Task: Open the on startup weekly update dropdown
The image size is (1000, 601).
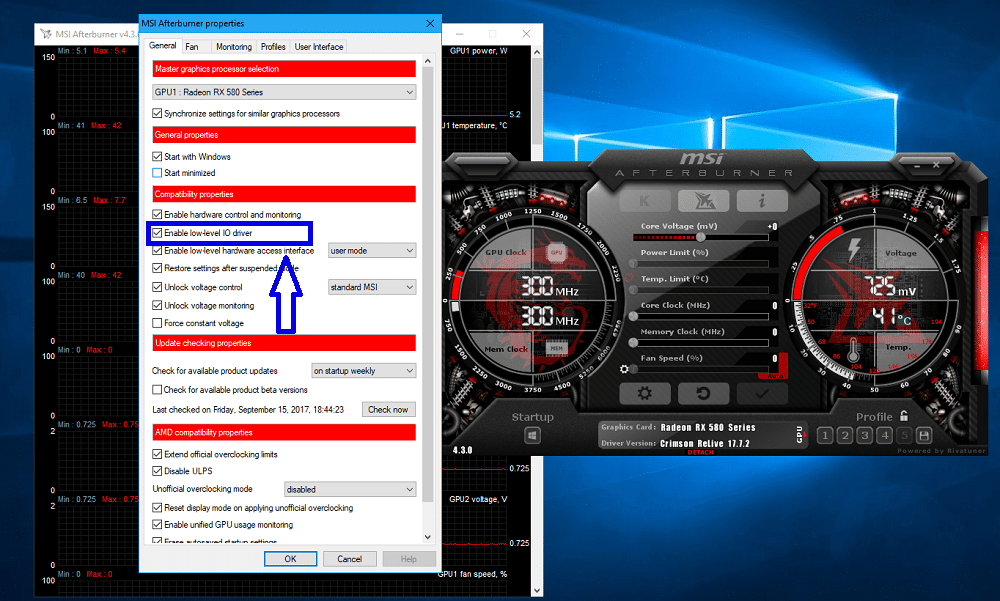Action: click(x=364, y=371)
